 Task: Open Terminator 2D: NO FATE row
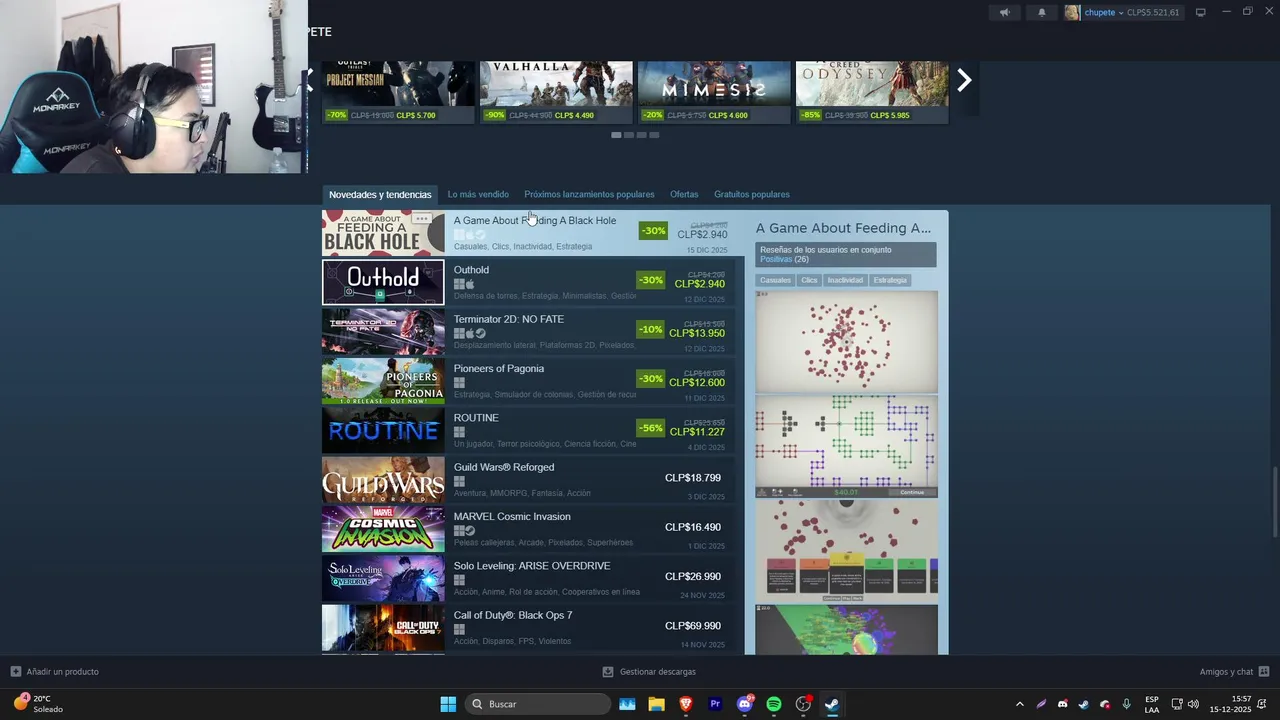528,331
